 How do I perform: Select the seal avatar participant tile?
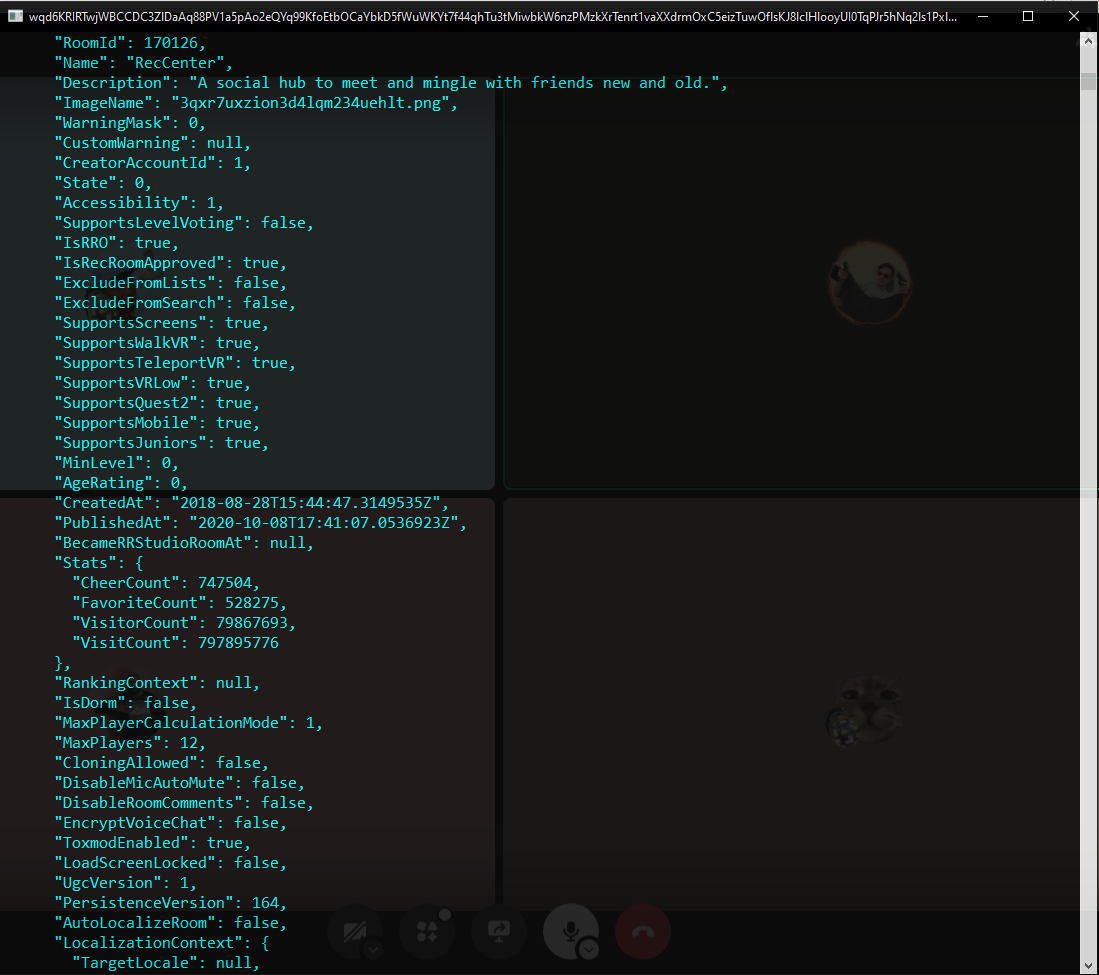tap(869, 710)
